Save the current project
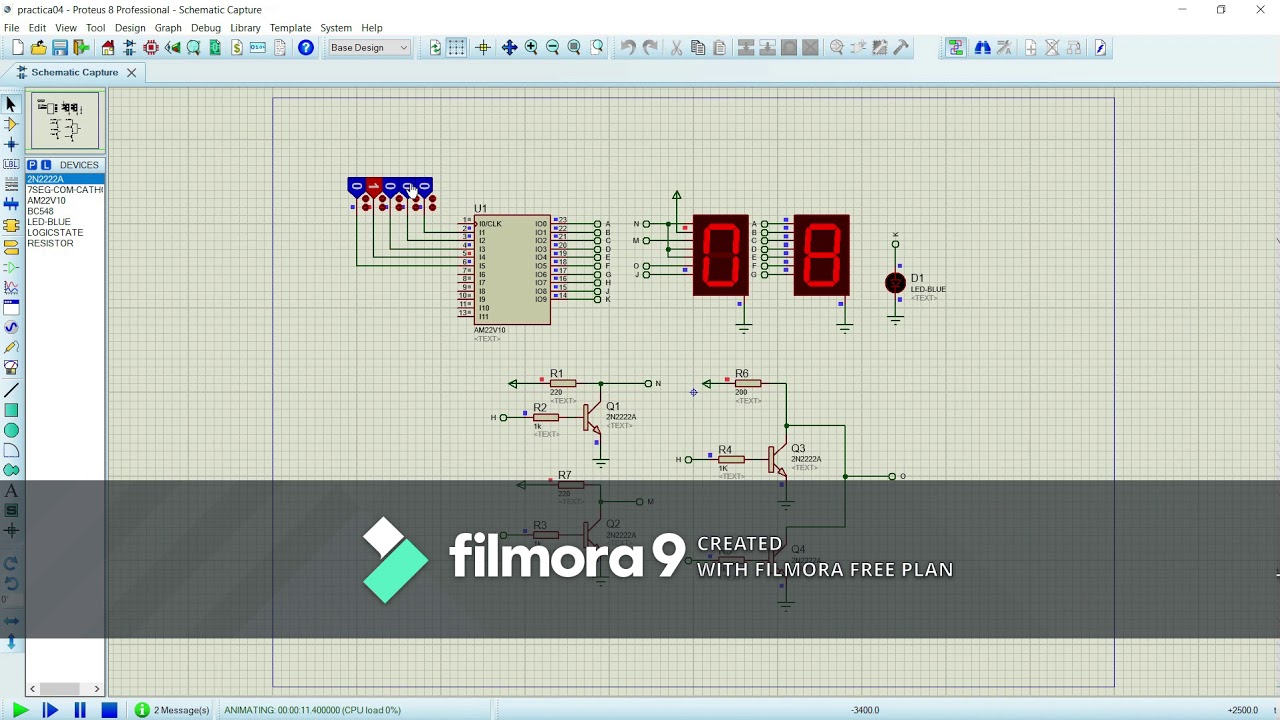1280x720 pixels. 60,48
